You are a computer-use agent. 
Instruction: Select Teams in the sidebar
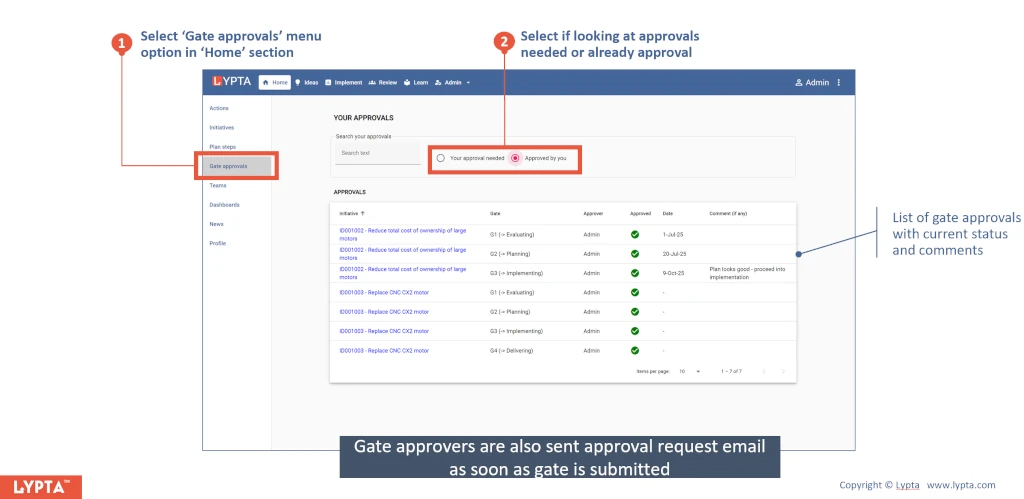coord(218,185)
